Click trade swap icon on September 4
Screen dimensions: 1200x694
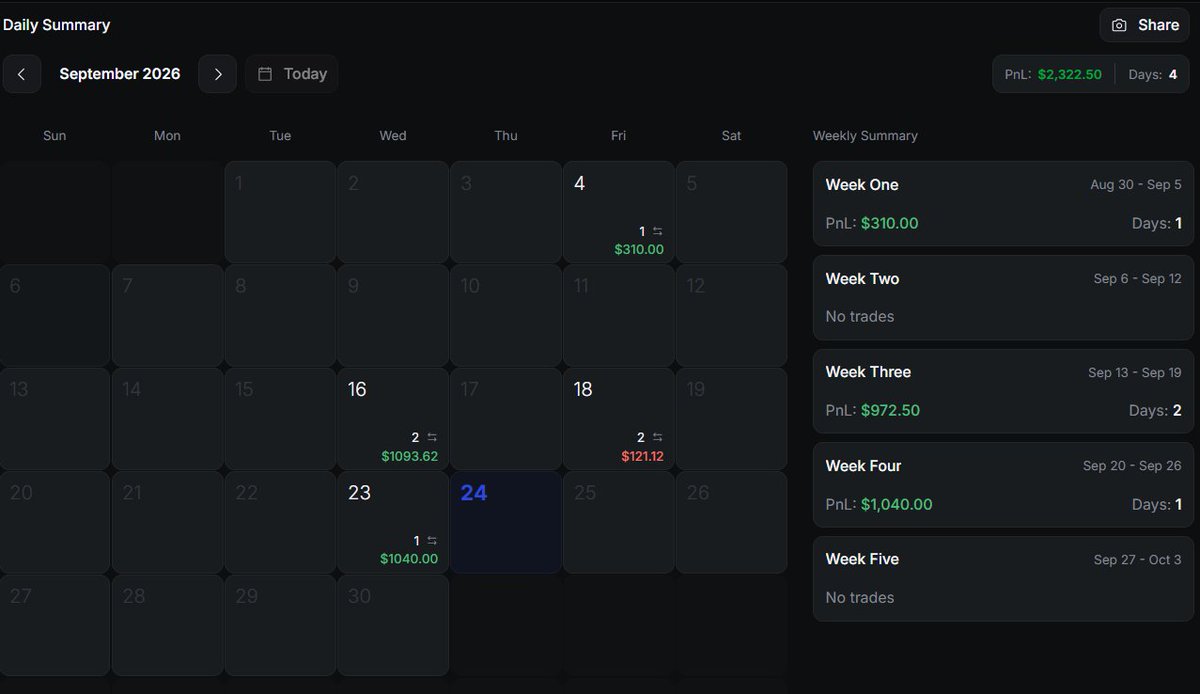pyautogui.click(x=657, y=231)
